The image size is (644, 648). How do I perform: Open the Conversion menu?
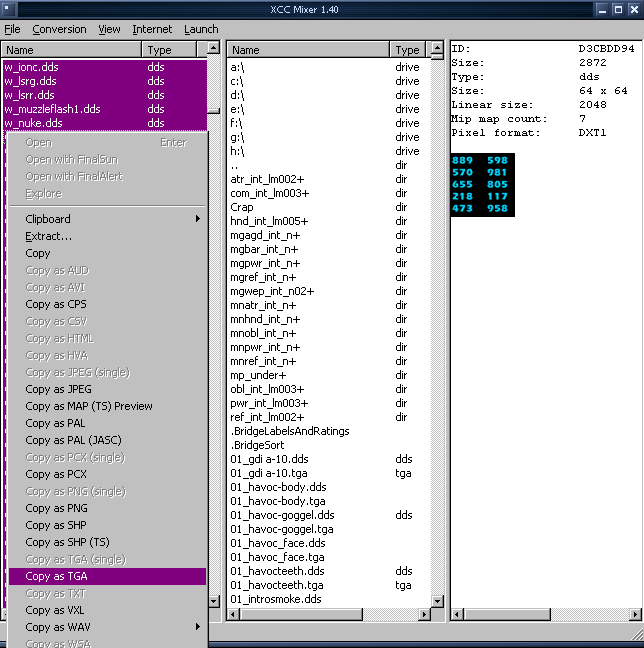tap(59, 29)
